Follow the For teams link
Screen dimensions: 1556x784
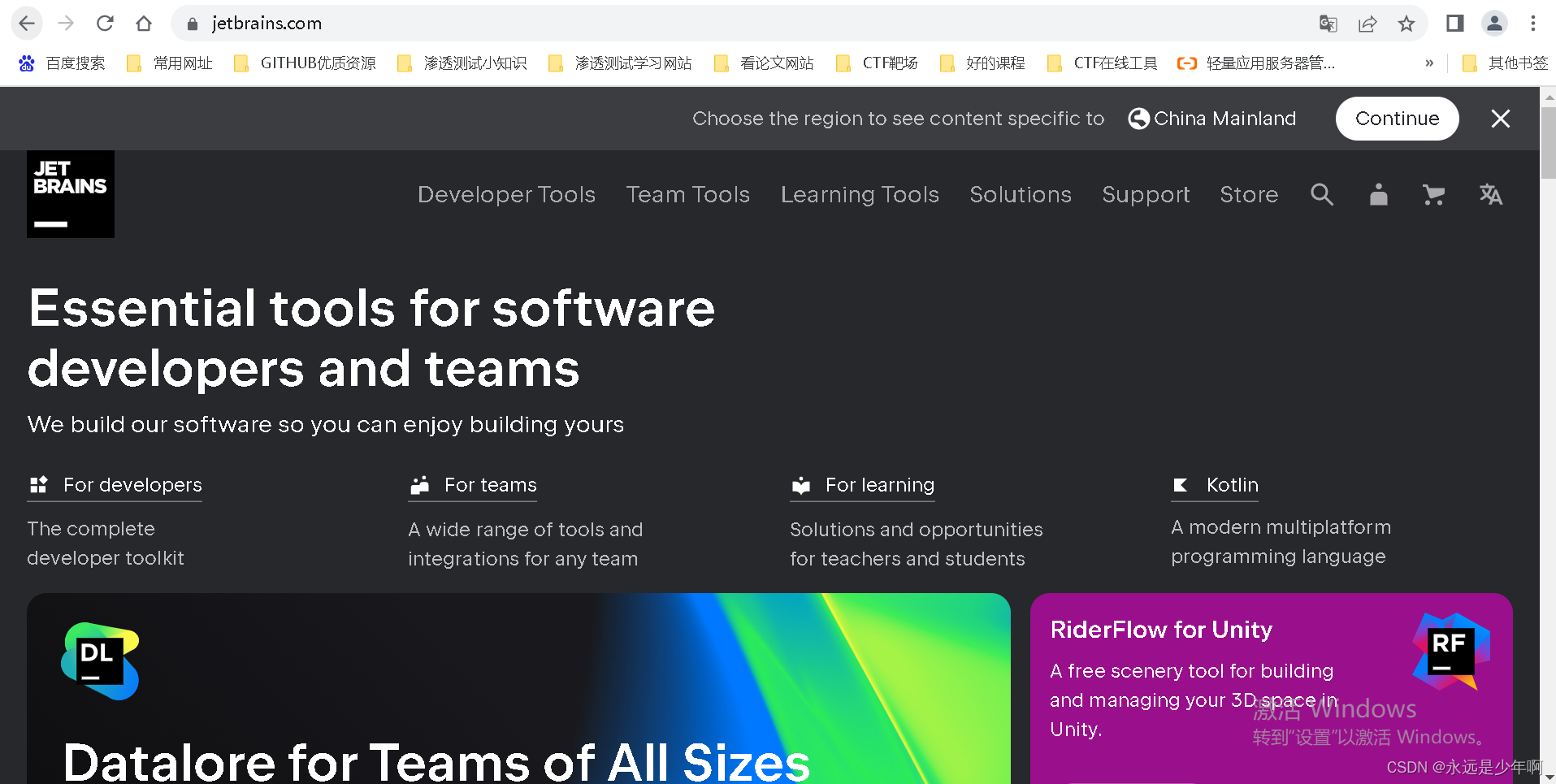point(490,485)
